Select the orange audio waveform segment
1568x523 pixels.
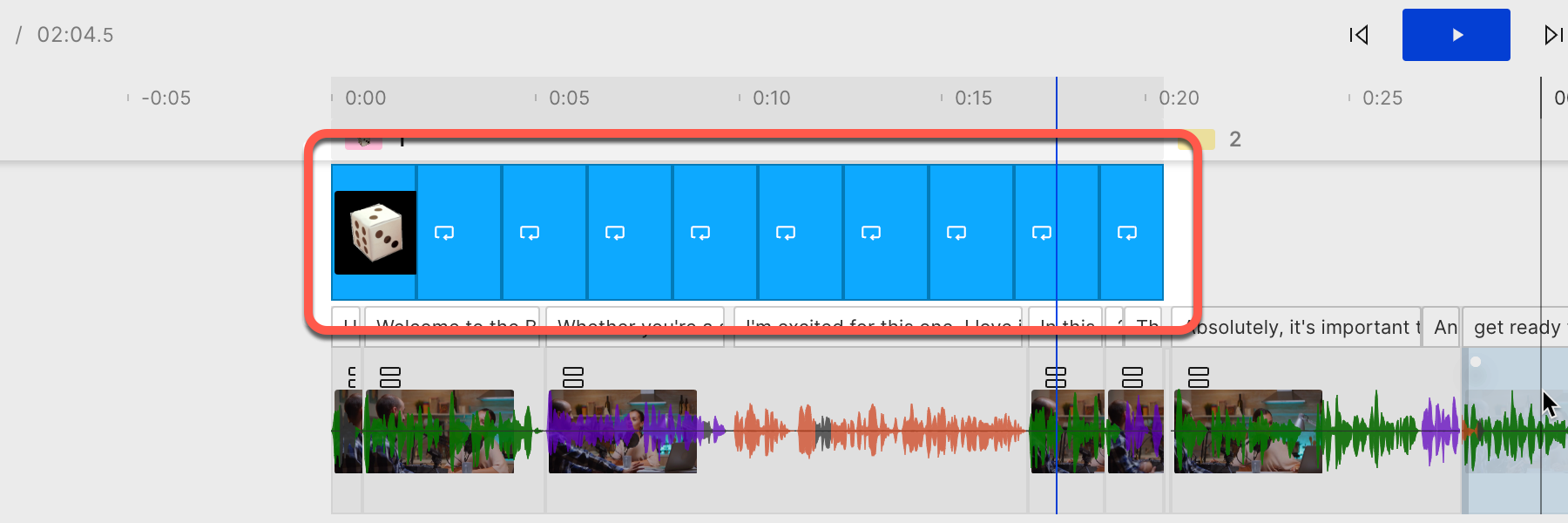pyautogui.click(x=878, y=431)
